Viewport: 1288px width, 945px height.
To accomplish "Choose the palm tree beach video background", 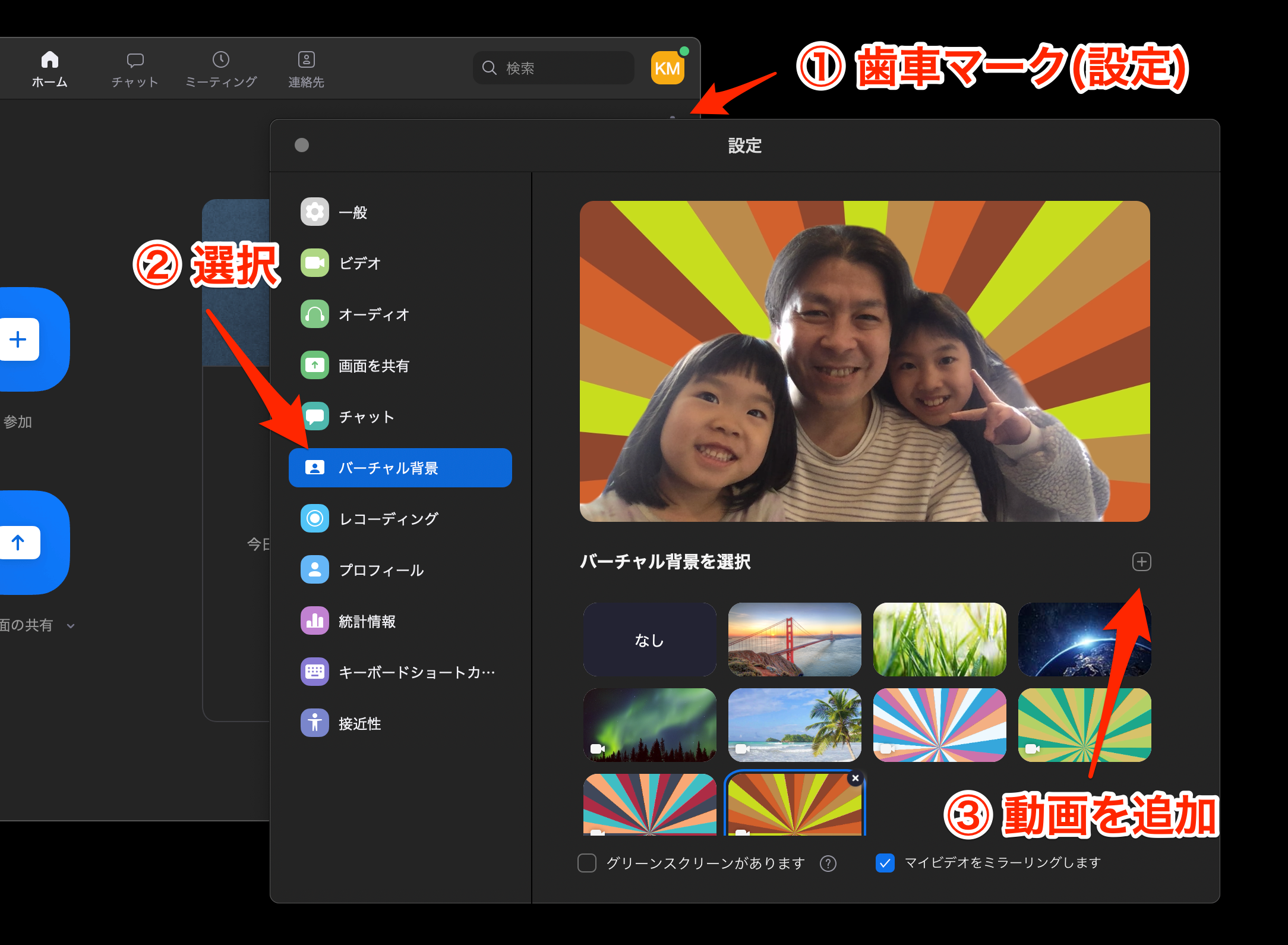I will (x=794, y=725).
